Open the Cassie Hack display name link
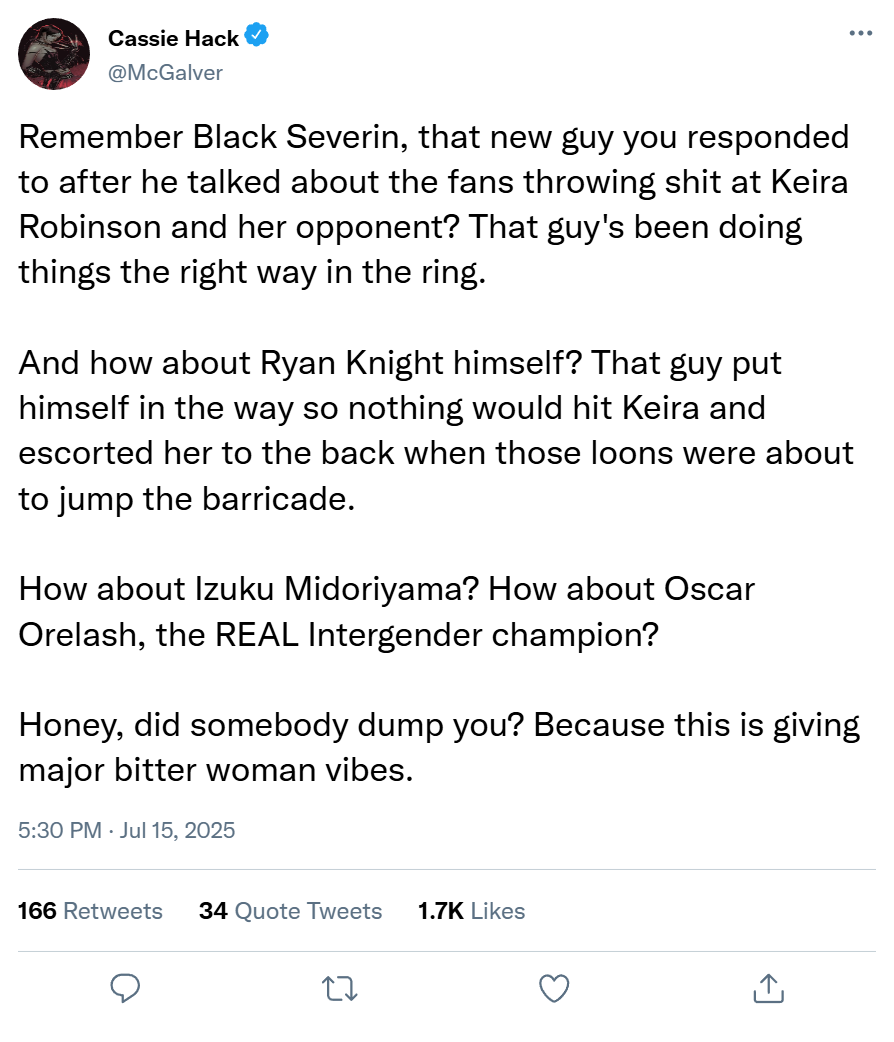 tap(173, 39)
